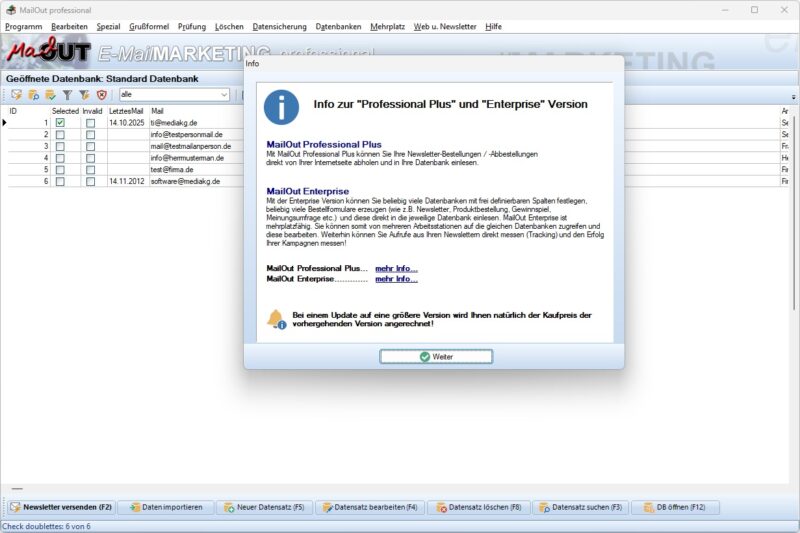The image size is (800, 533).
Task: Click the MailOut logo banner image
Action: coord(49,52)
